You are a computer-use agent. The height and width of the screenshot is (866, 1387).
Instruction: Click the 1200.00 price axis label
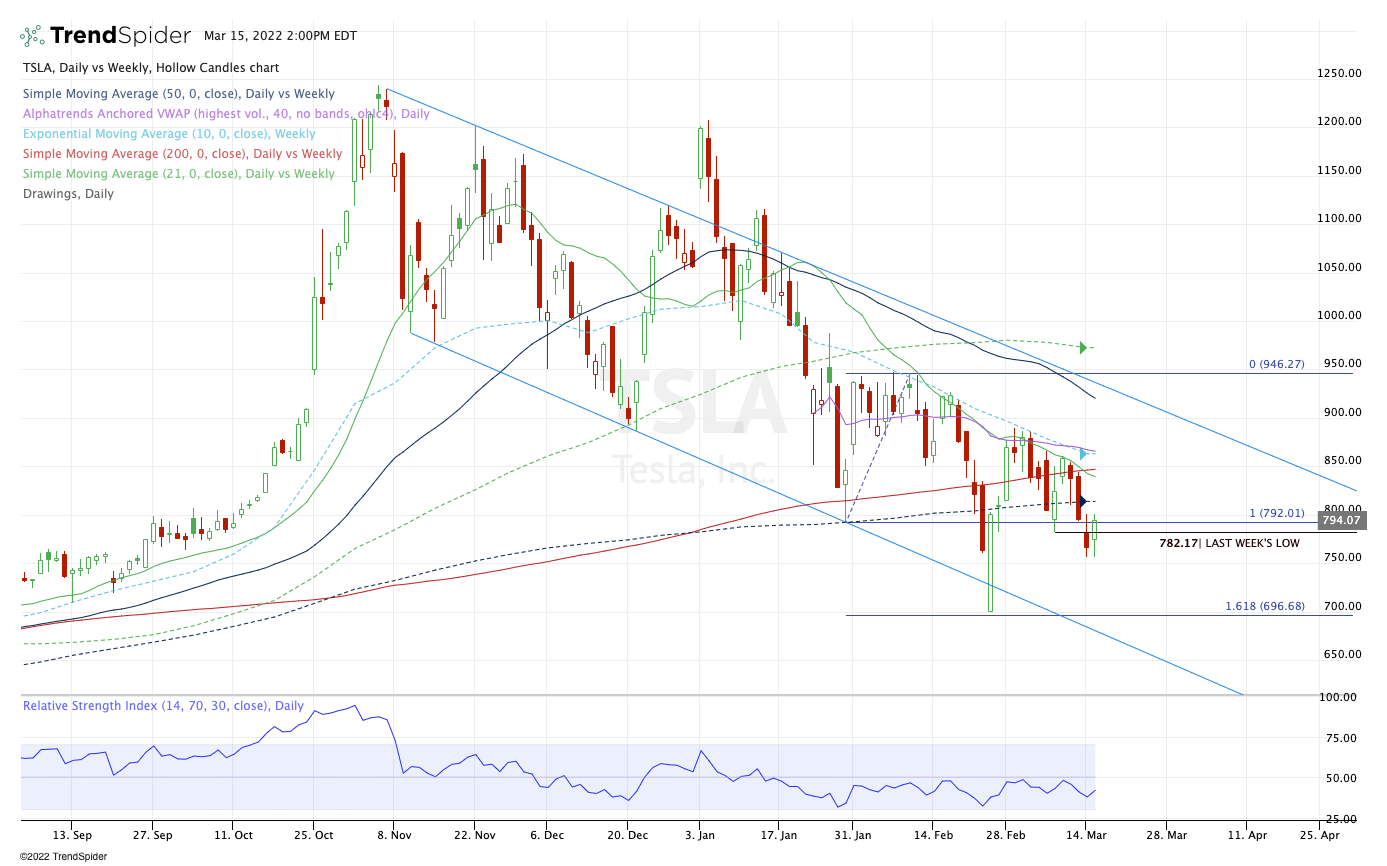(x=1339, y=122)
